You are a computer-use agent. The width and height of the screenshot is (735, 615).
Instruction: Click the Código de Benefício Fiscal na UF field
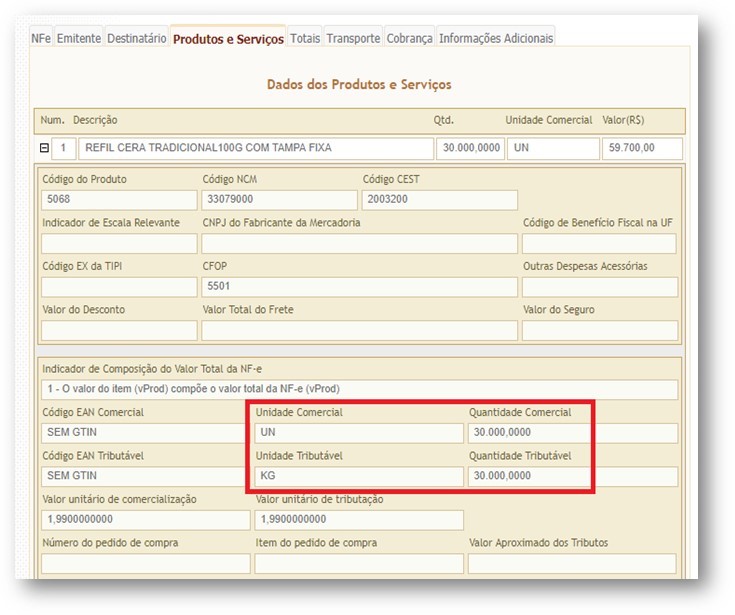600,244
